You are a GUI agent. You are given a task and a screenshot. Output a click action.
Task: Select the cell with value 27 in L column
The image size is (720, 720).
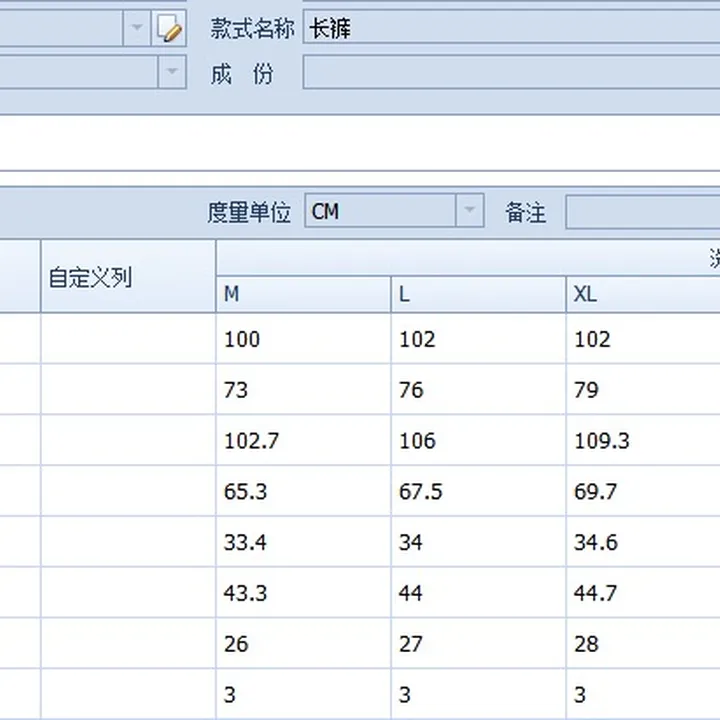coord(477,644)
